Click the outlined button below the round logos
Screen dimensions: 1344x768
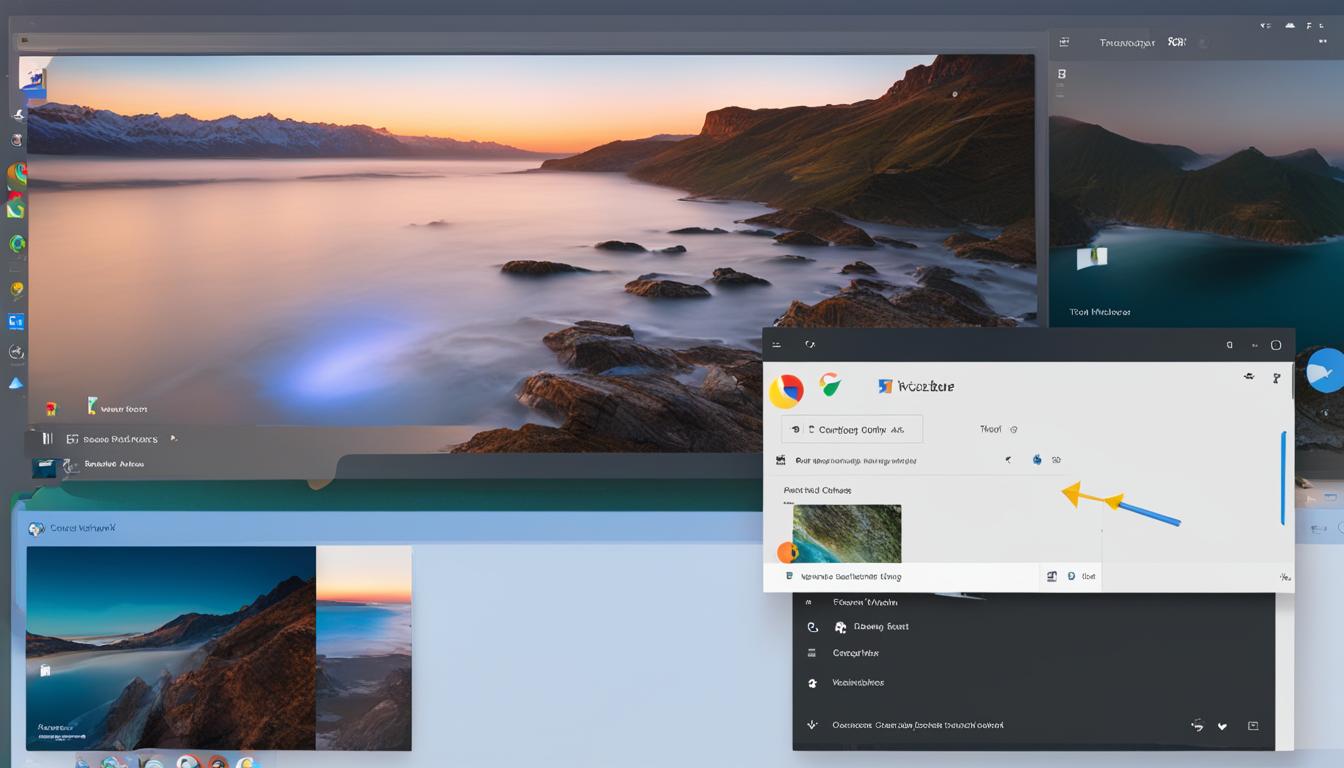(x=852, y=429)
